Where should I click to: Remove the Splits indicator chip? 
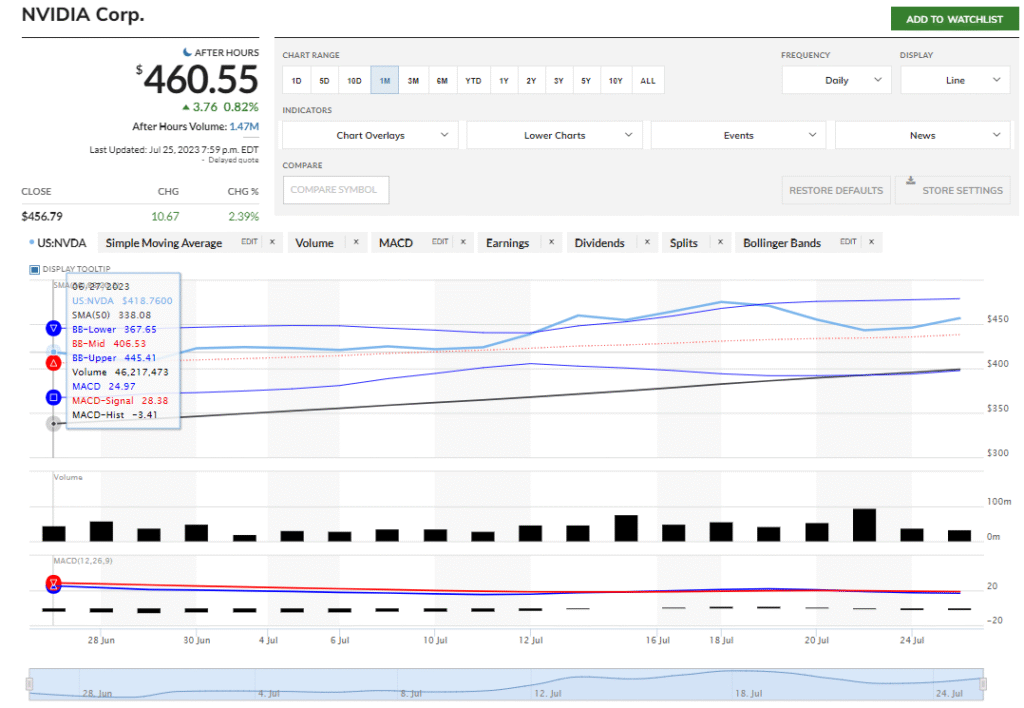click(720, 242)
